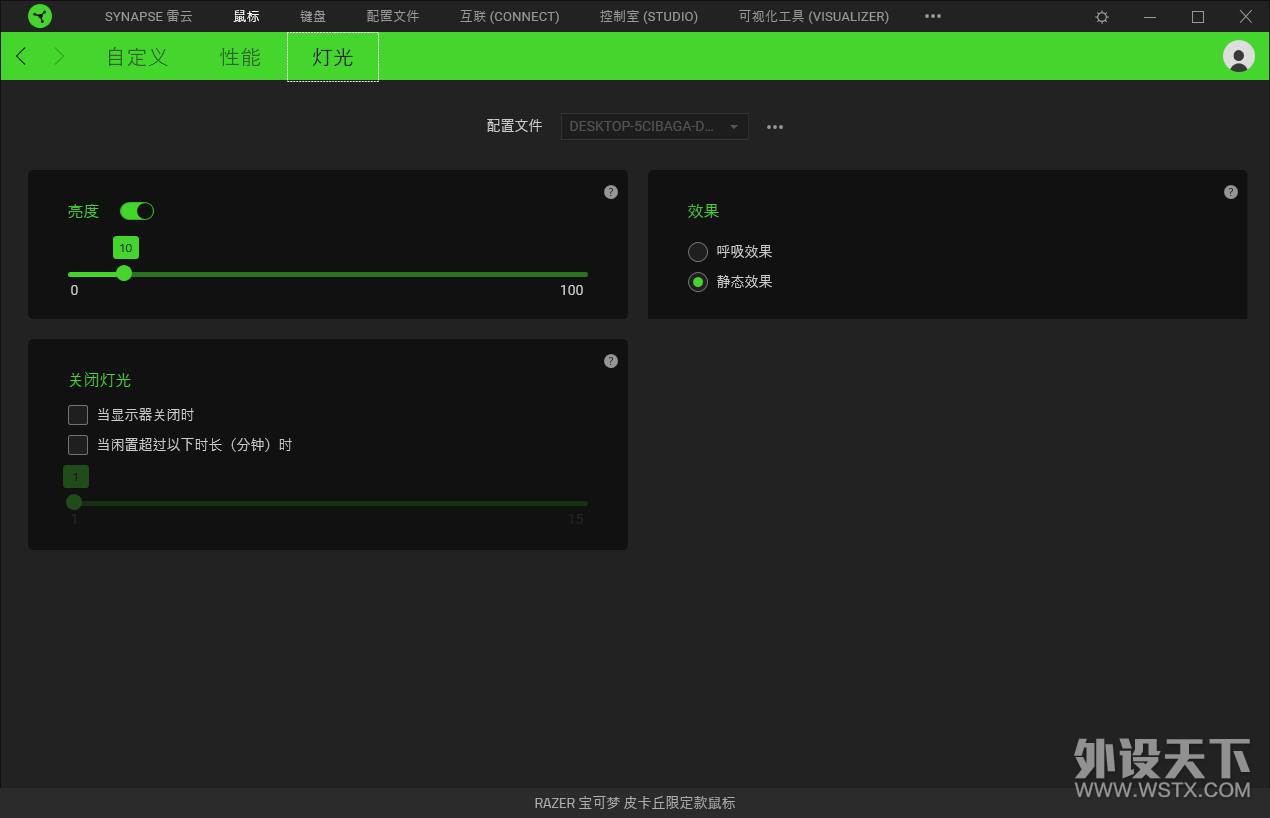This screenshot has width=1270, height=818.
Task: Select 静态效果 radio option
Action: point(698,282)
